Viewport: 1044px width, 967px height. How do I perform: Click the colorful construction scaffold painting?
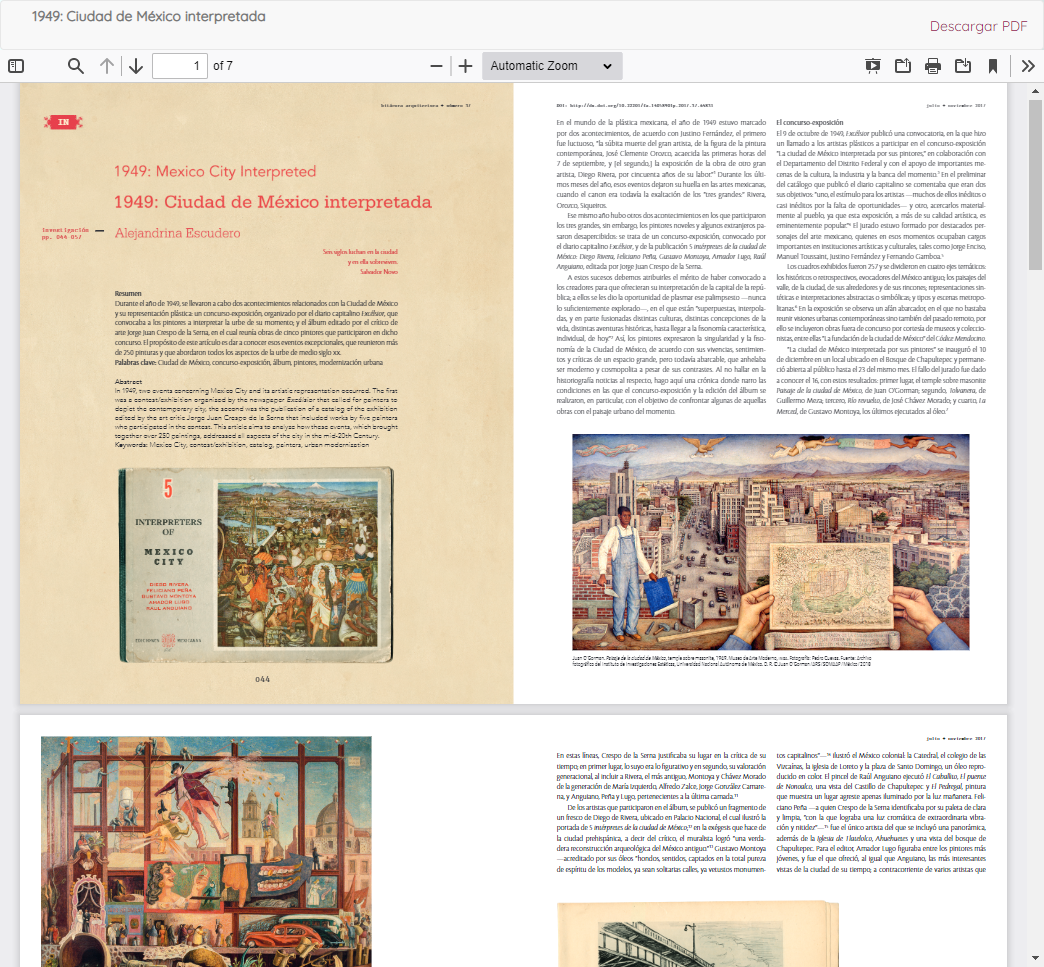click(206, 851)
